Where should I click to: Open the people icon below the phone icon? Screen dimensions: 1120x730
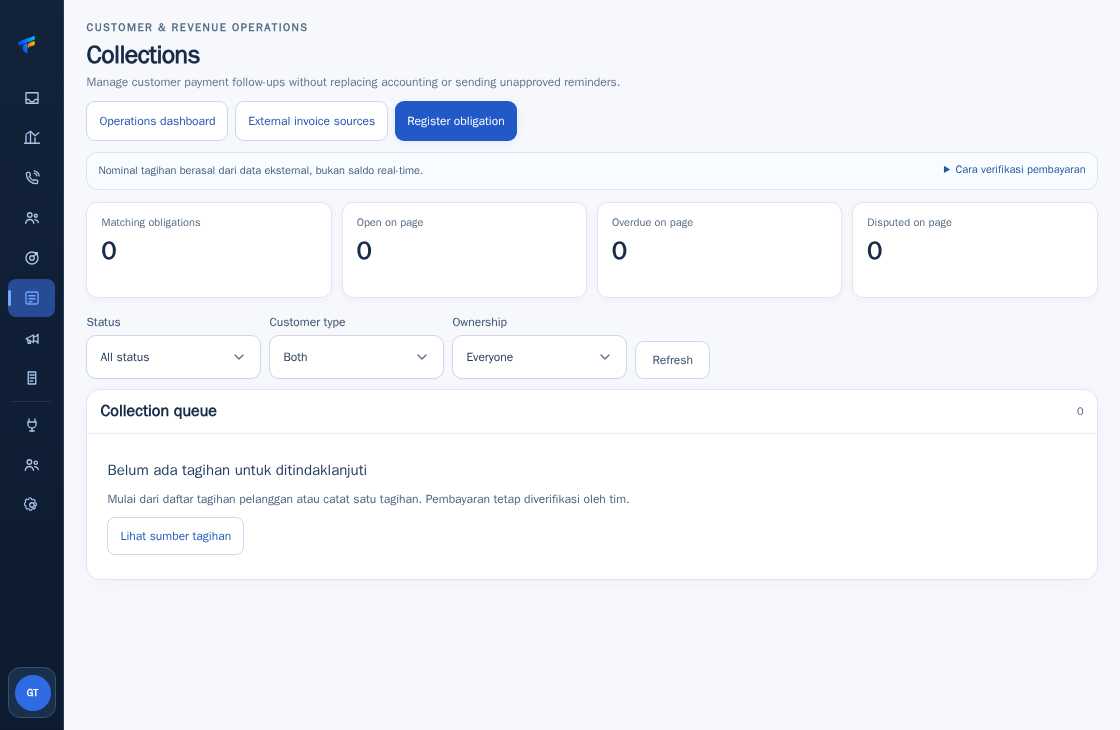31,218
